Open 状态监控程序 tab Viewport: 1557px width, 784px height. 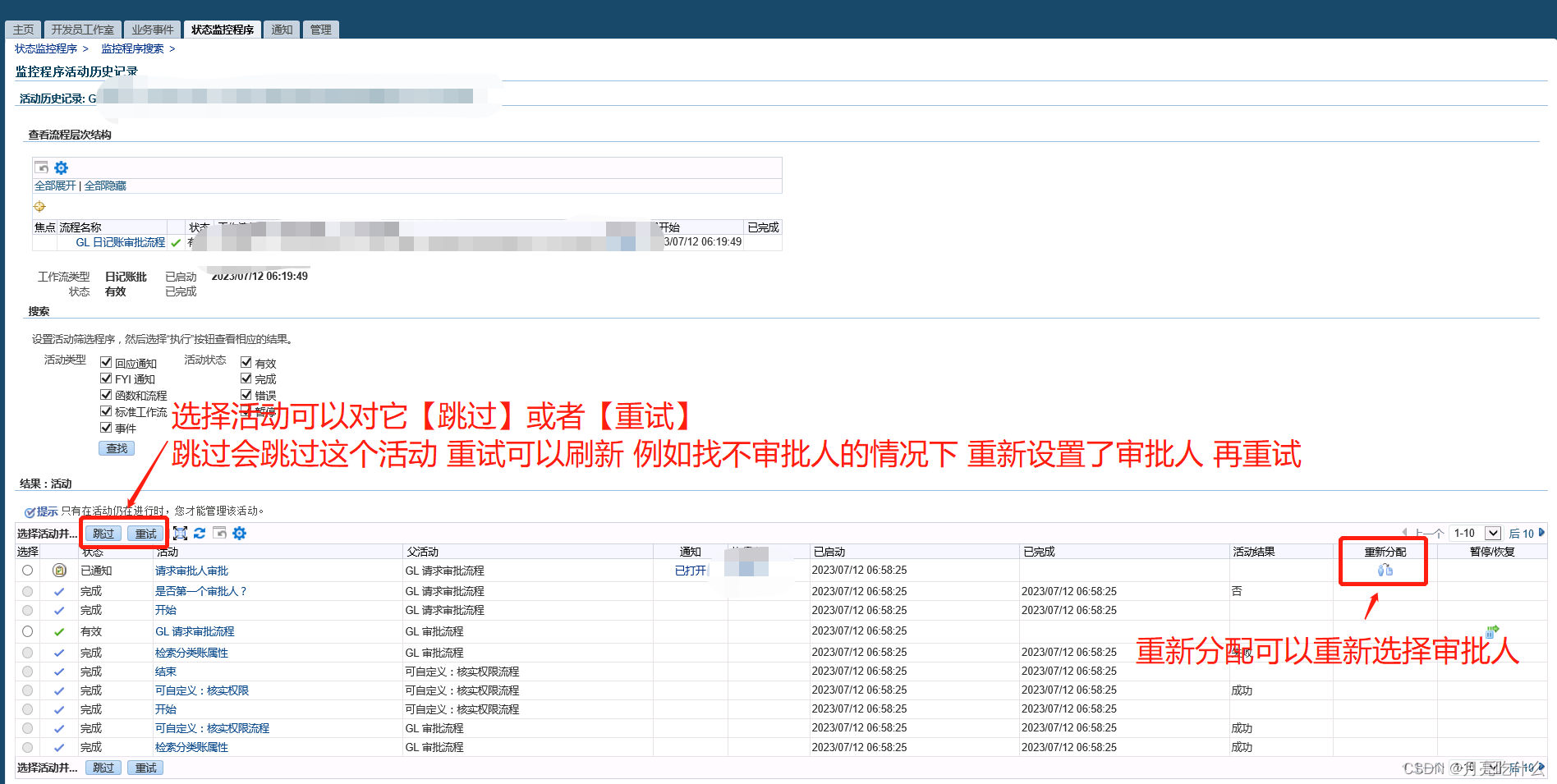(223, 30)
